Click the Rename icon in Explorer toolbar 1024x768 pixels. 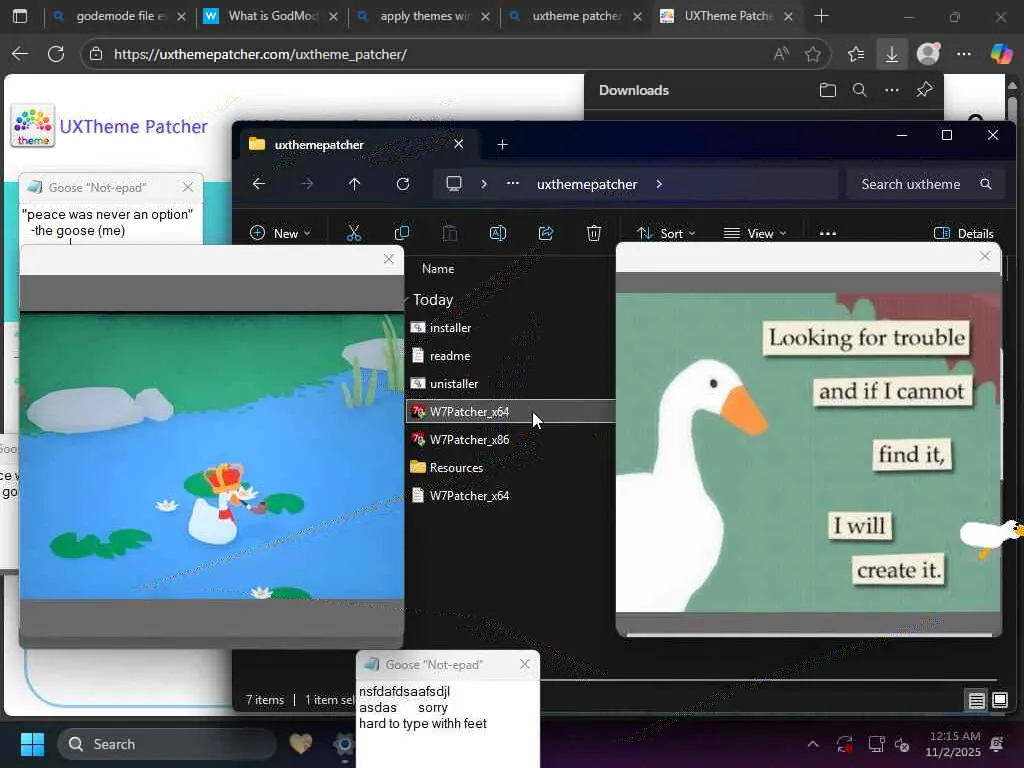[498, 233]
